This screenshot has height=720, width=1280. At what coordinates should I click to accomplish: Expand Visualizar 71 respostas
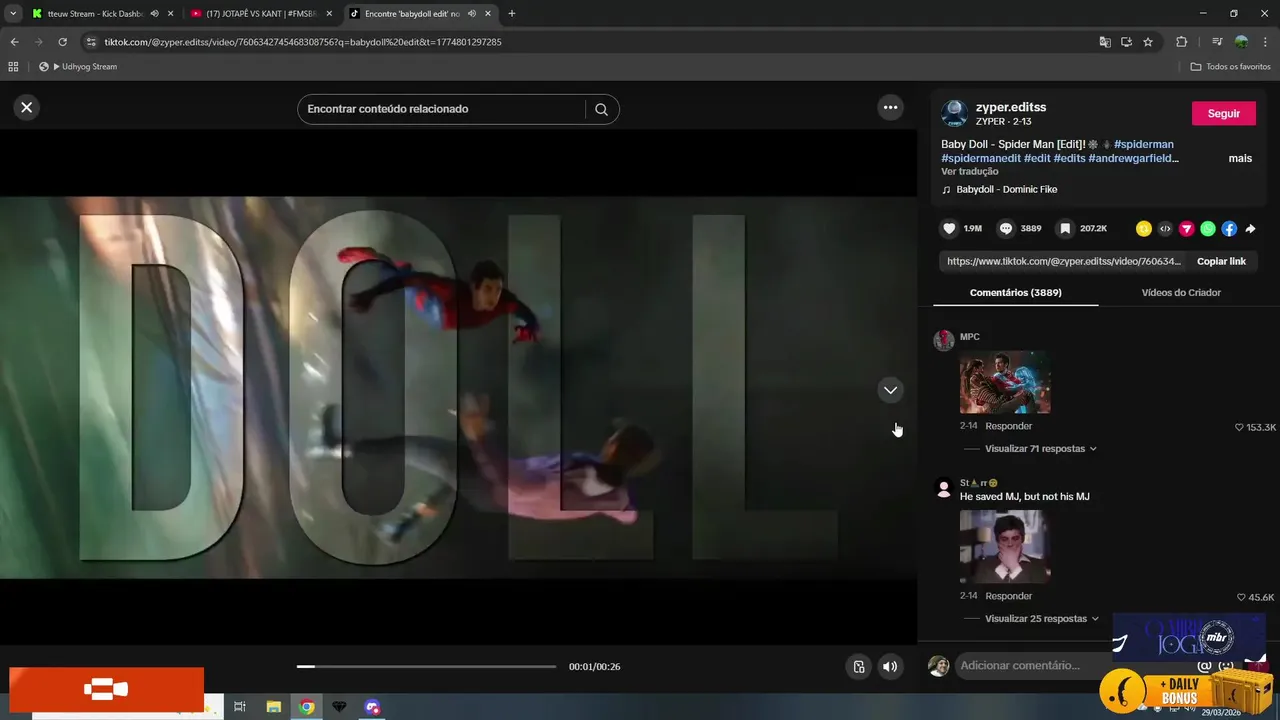pyautogui.click(x=1041, y=449)
